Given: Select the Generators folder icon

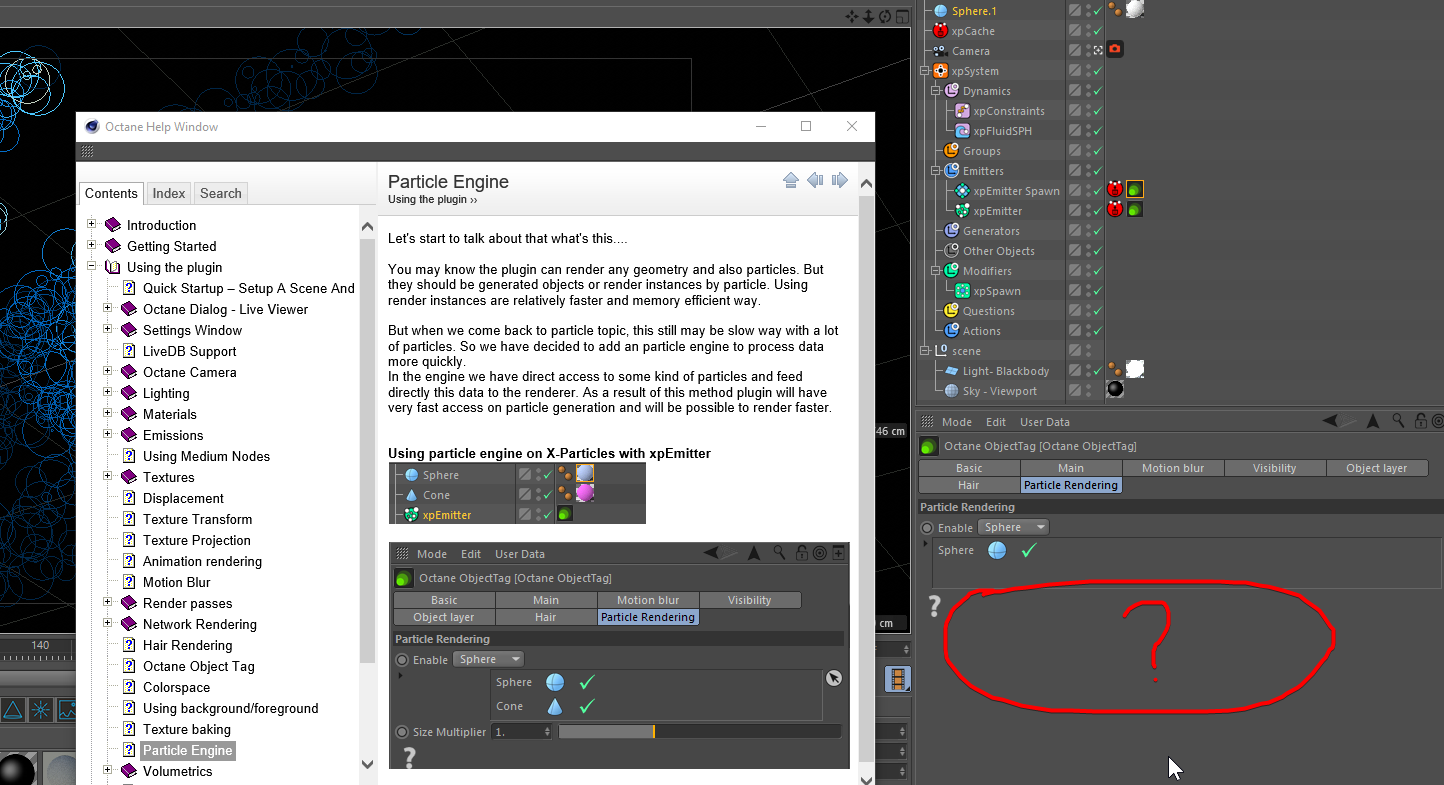Looking at the screenshot, I should tap(951, 231).
